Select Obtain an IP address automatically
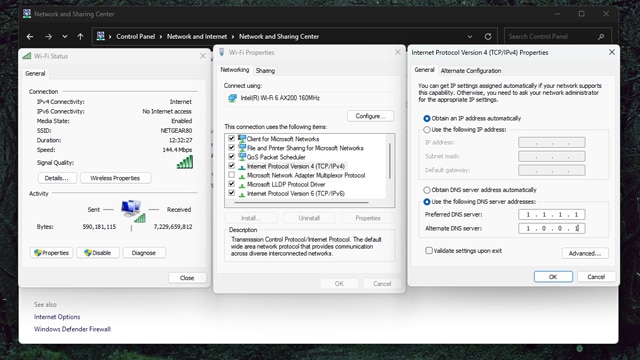Image resolution: width=640 pixels, height=360 pixels. pyautogui.click(x=427, y=118)
